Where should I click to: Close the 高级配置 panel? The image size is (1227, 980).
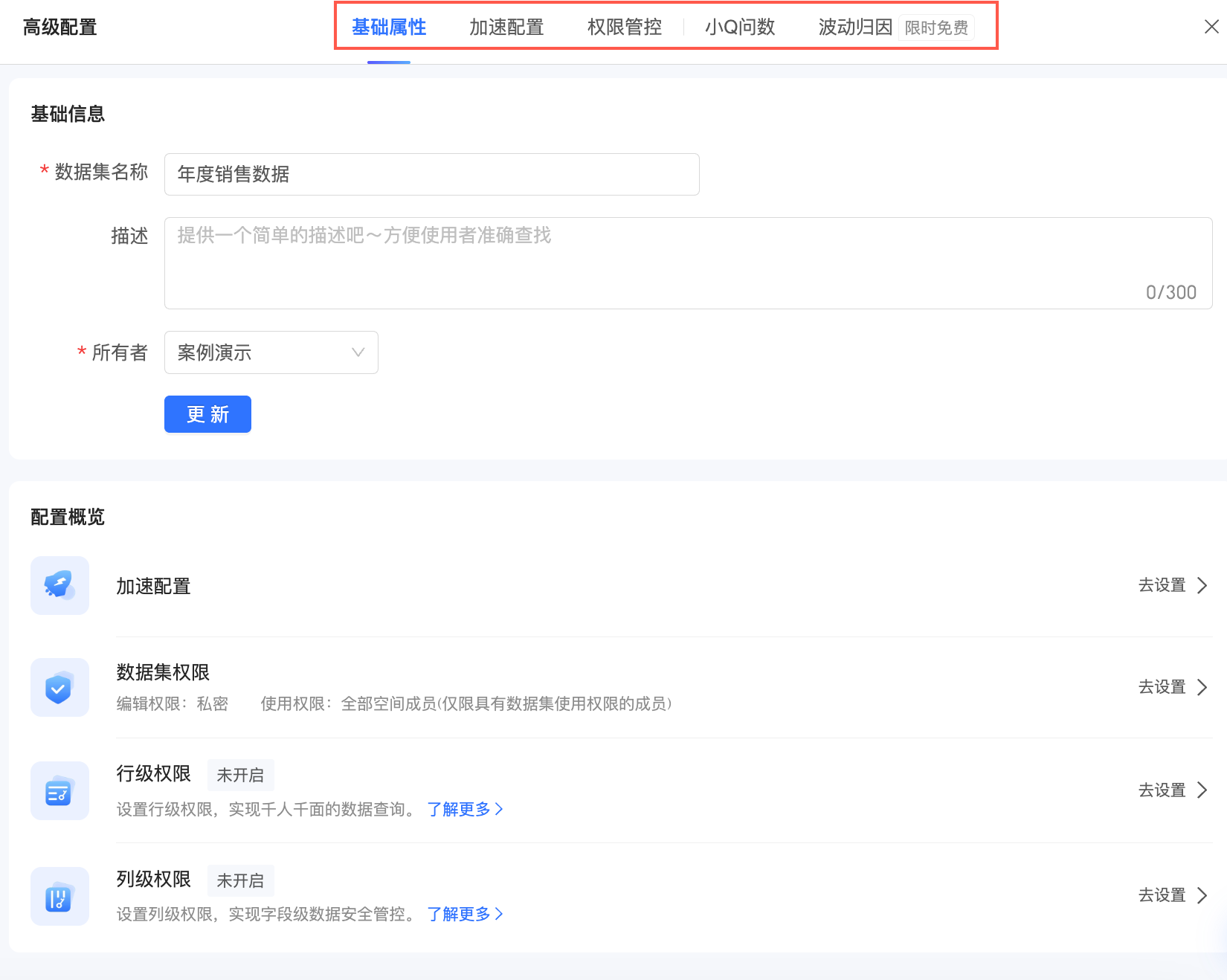1211,27
